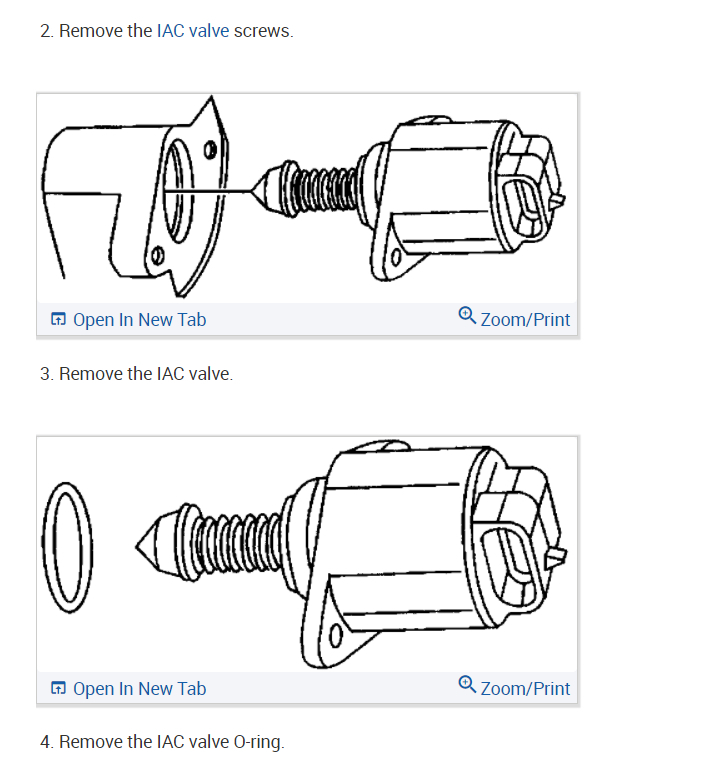Click the magnifier zoom icon under the O-ring diagram

click(467, 684)
